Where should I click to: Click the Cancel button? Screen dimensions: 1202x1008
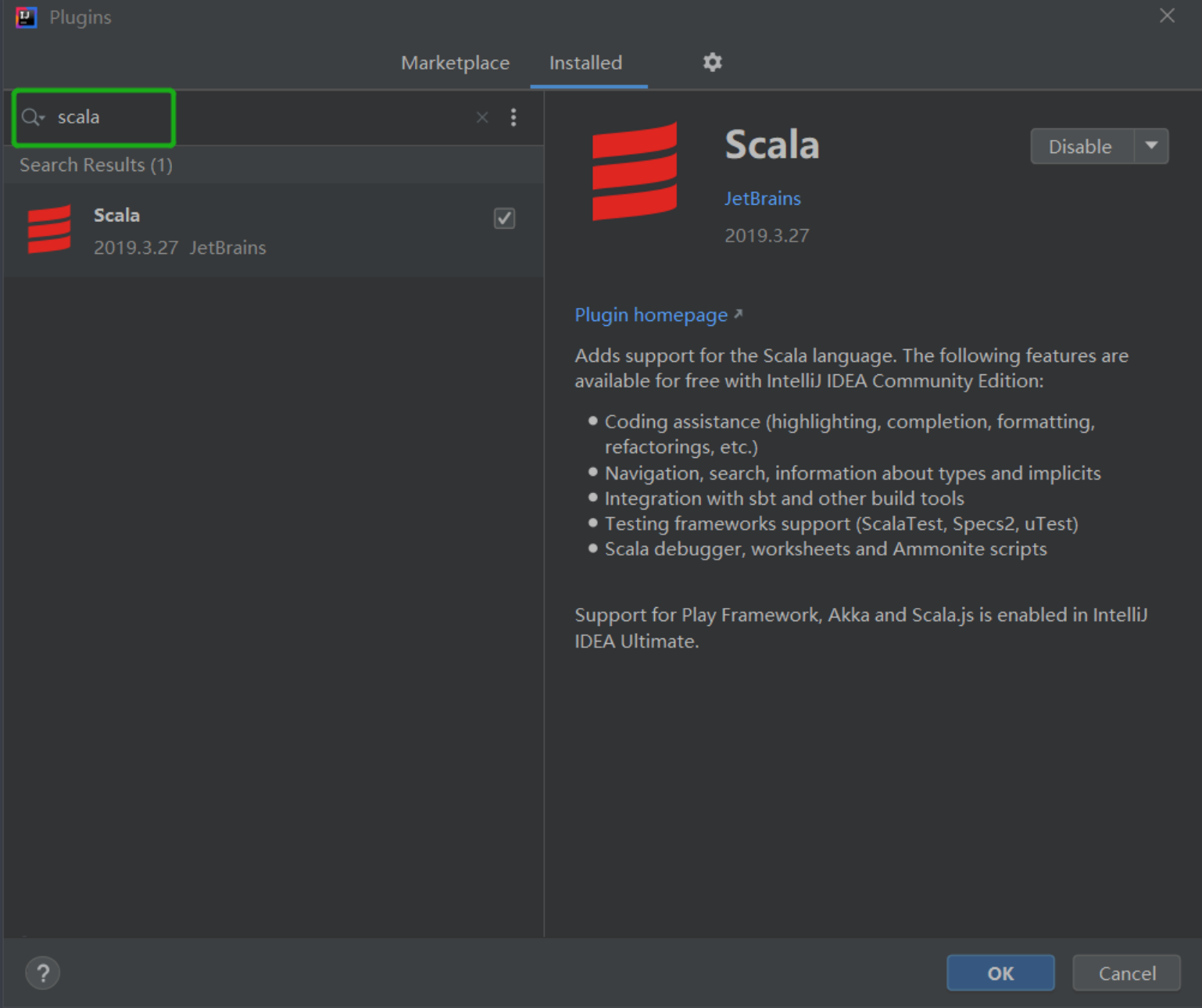click(x=1126, y=973)
